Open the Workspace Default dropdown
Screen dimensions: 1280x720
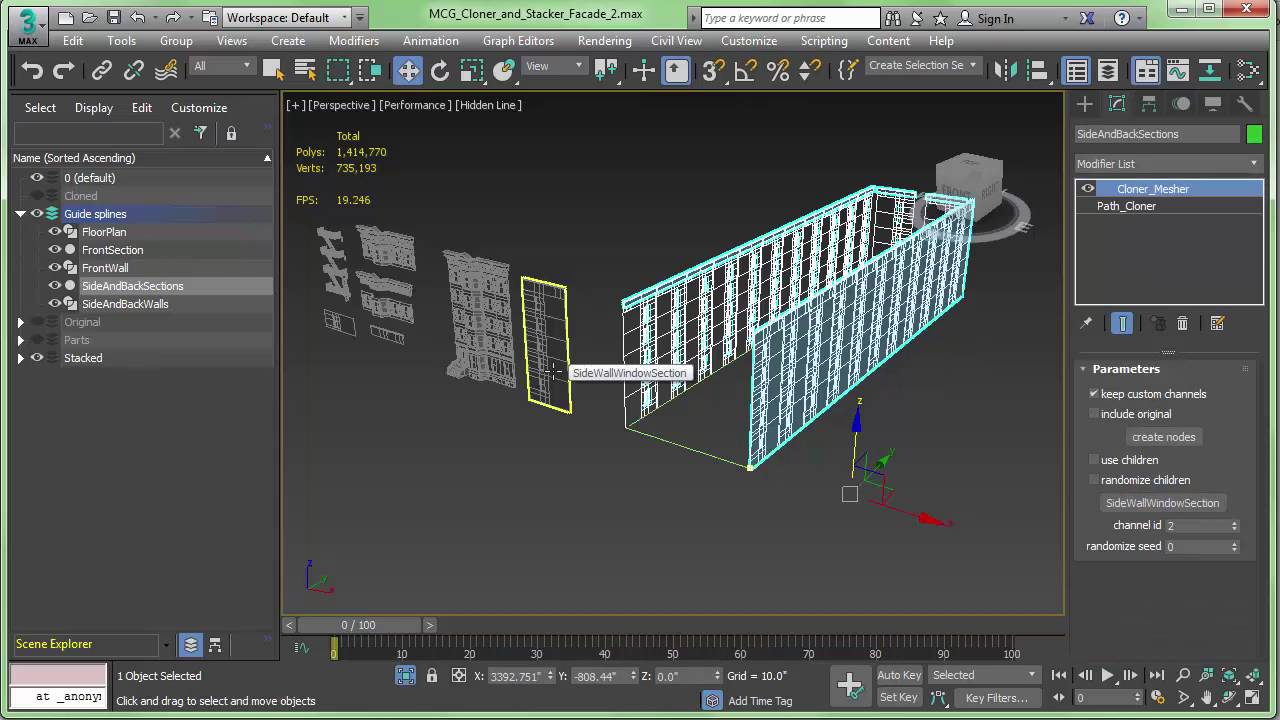click(x=288, y=17)
